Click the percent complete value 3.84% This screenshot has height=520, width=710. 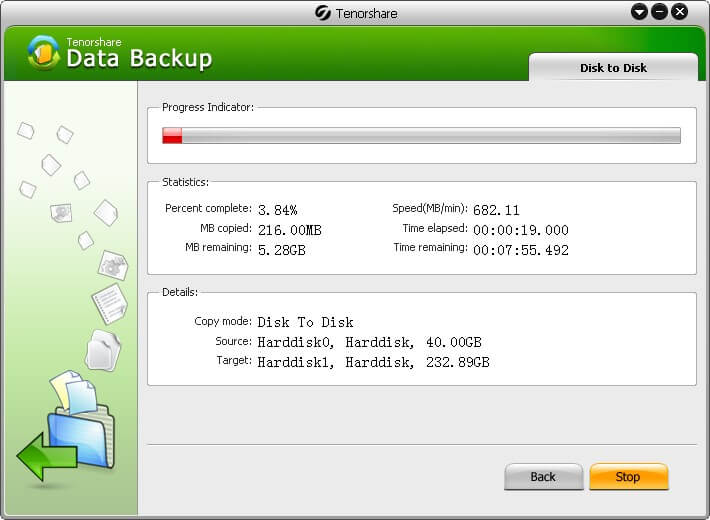tap(278, 210)
